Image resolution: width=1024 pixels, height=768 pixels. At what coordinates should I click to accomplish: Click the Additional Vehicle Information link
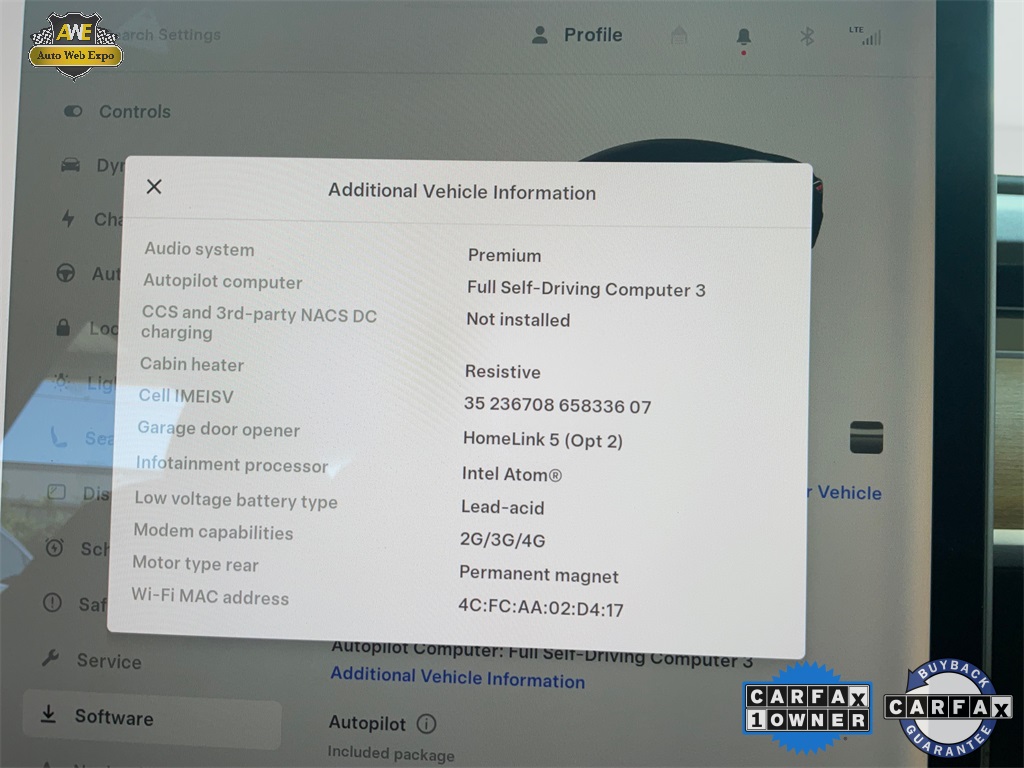click(457, 680)
